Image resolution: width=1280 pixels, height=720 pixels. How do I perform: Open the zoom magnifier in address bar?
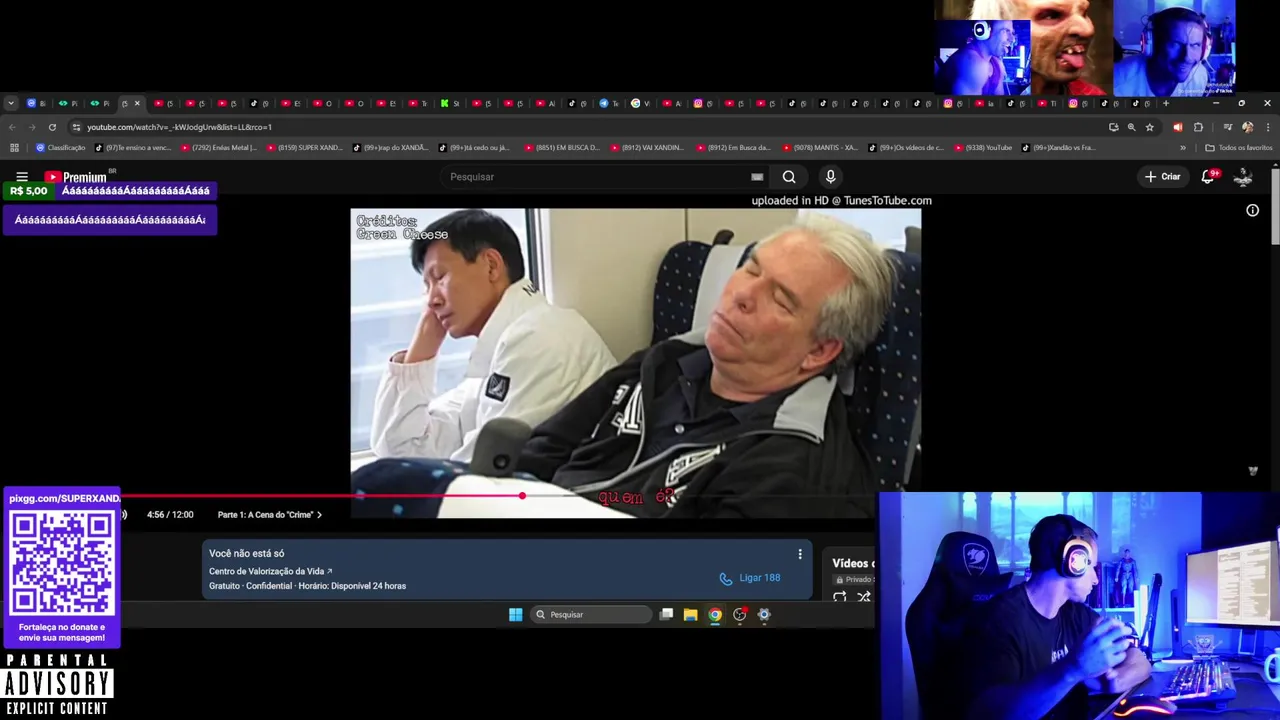point(1131,127)
